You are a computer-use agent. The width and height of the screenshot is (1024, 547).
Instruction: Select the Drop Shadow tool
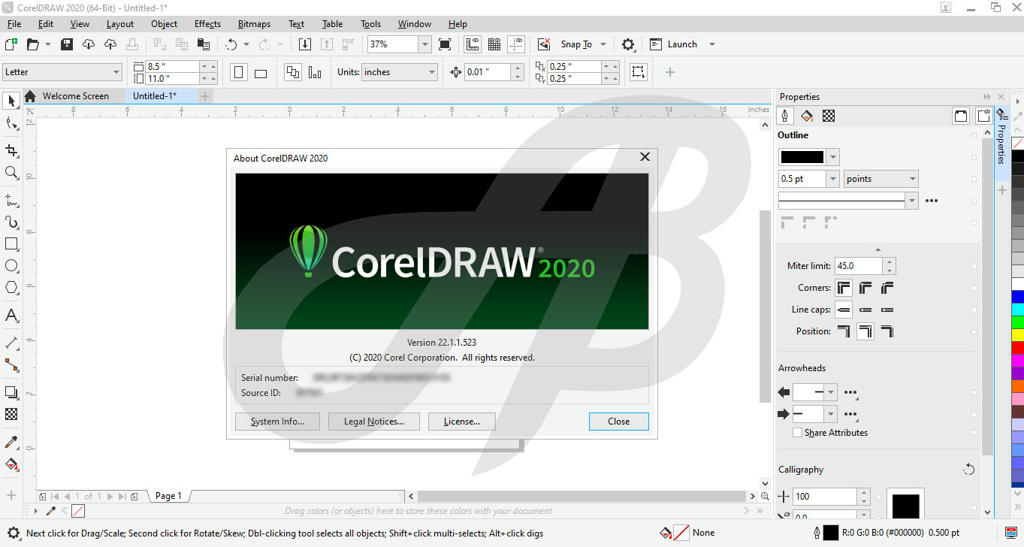tap(11, 392)
